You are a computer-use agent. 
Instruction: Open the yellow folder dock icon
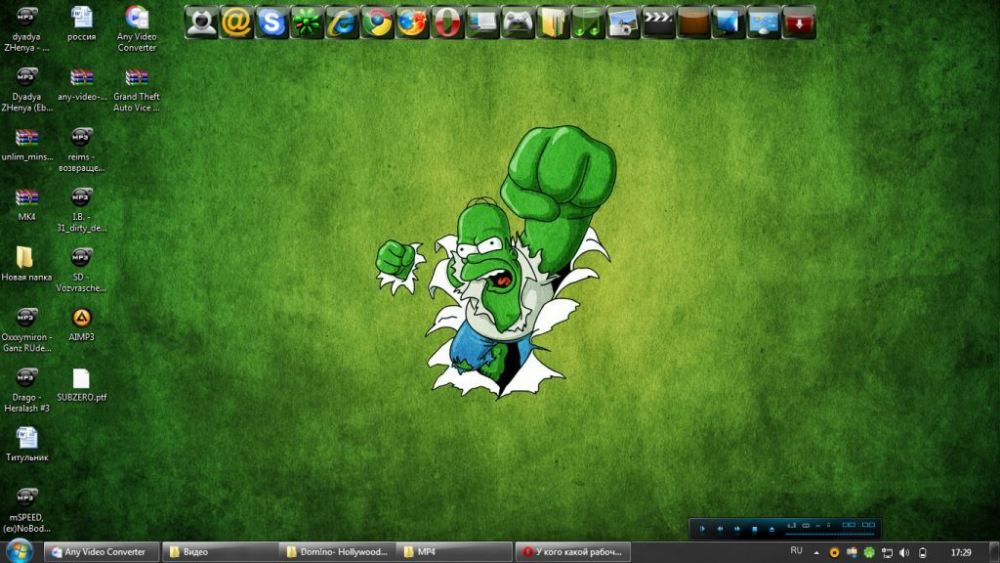pos(552,22)
